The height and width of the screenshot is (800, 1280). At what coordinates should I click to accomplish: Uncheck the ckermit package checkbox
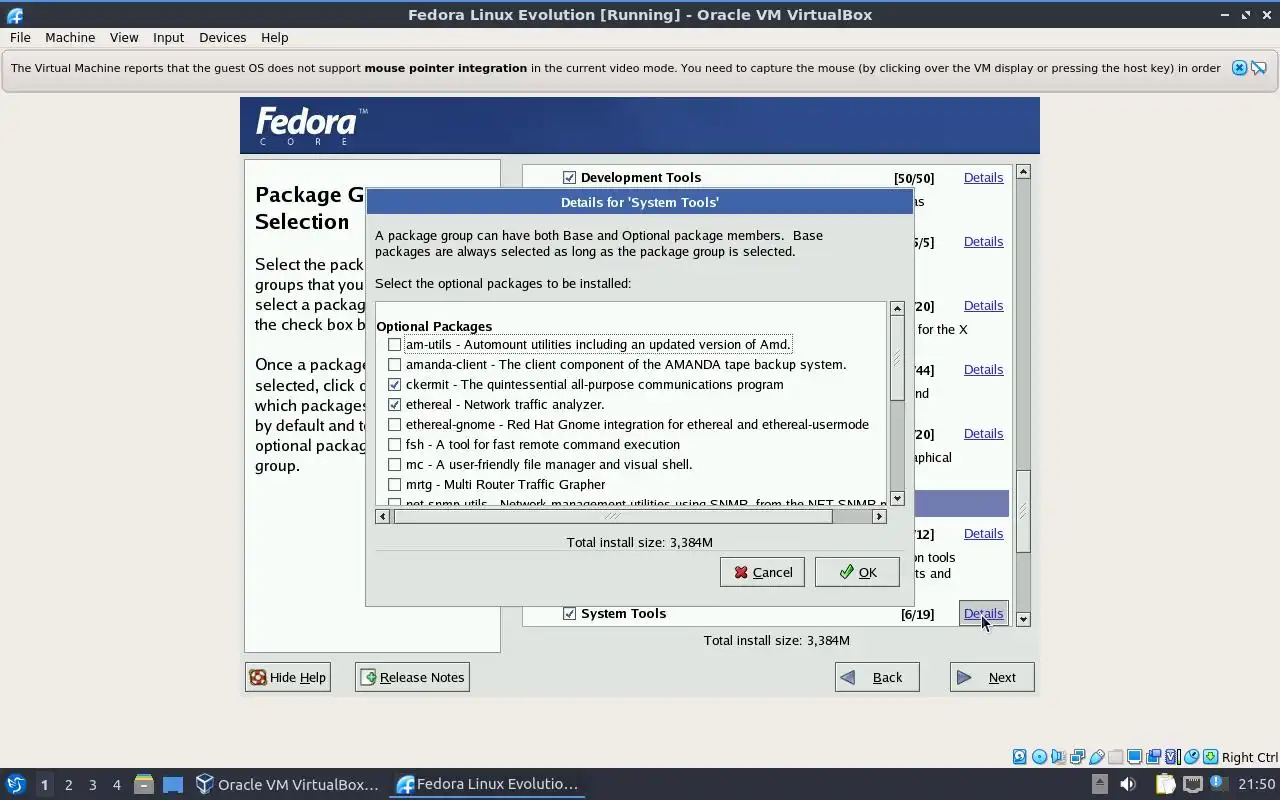[395, 384]
